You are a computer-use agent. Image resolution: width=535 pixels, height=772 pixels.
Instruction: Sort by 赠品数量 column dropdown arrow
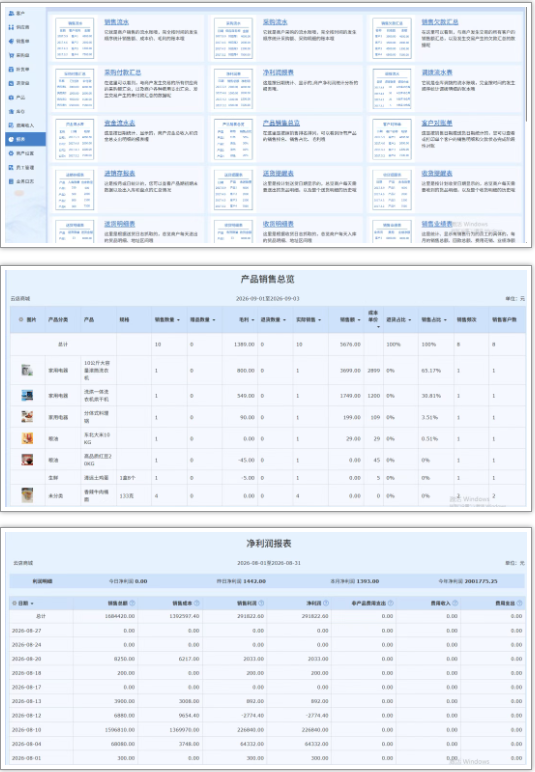coord(214,320)
